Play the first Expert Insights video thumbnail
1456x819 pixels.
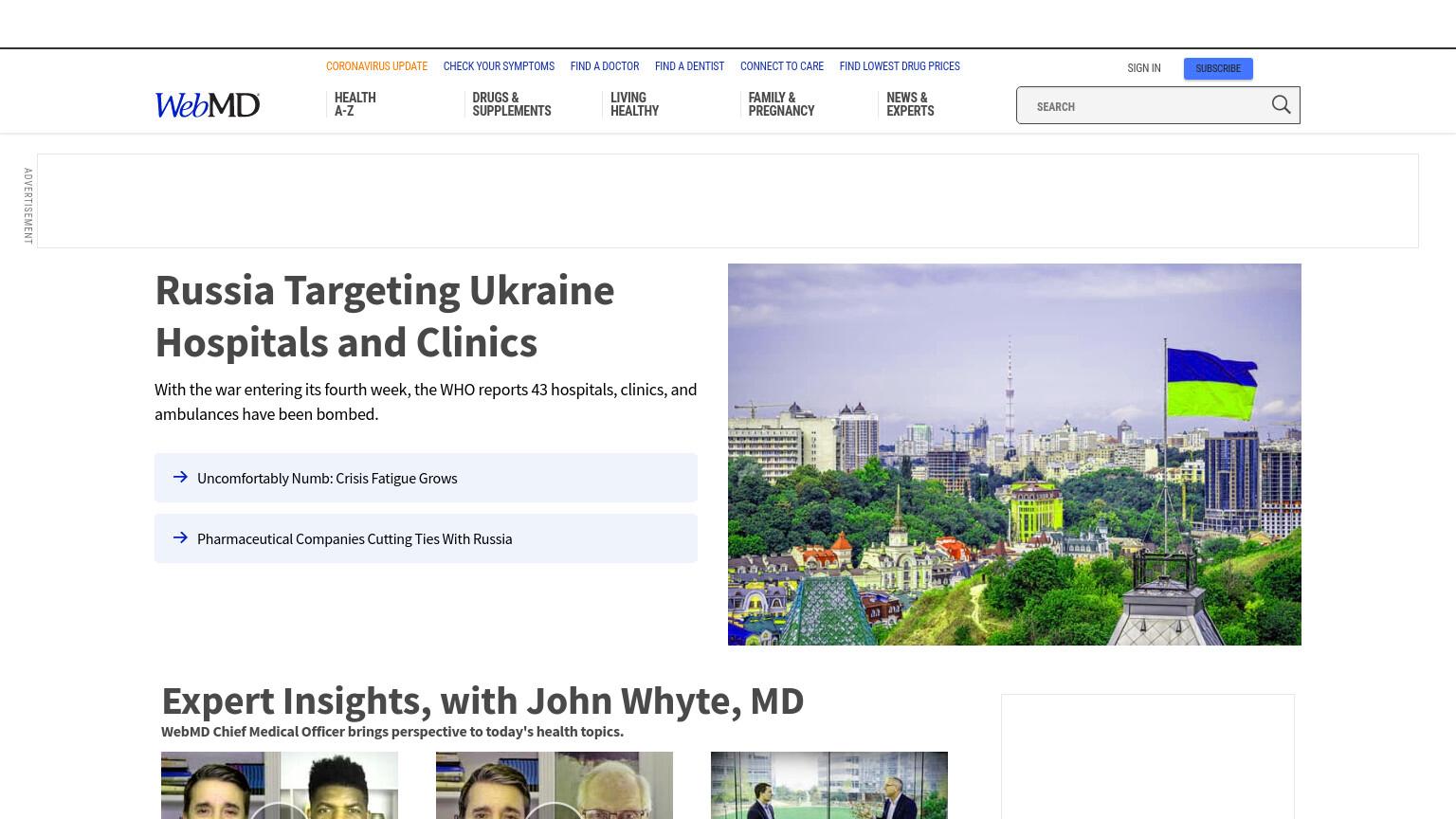pyautogui.click(x=280, y=786)
